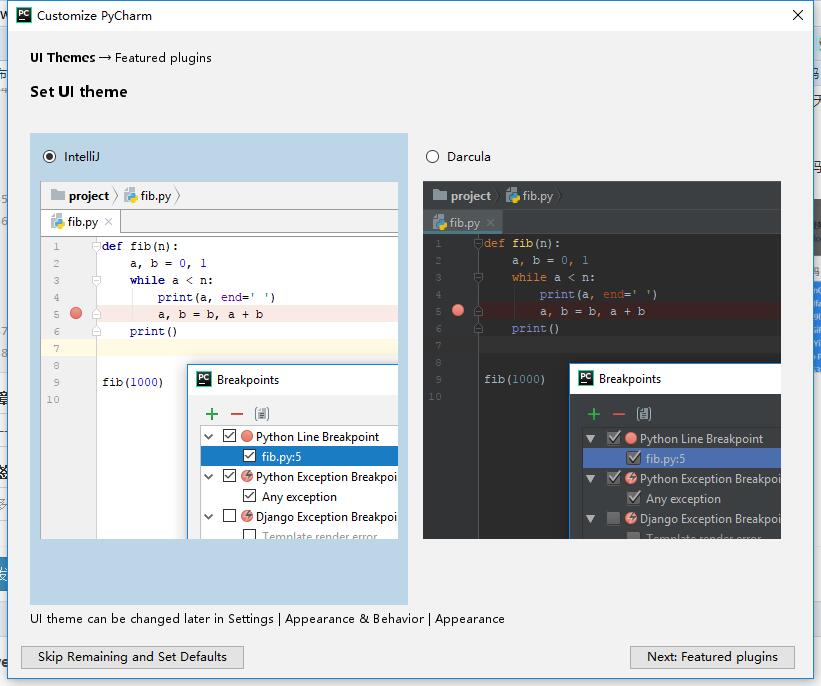Toggle fib.py:5 checkbox in light preview

250,456
